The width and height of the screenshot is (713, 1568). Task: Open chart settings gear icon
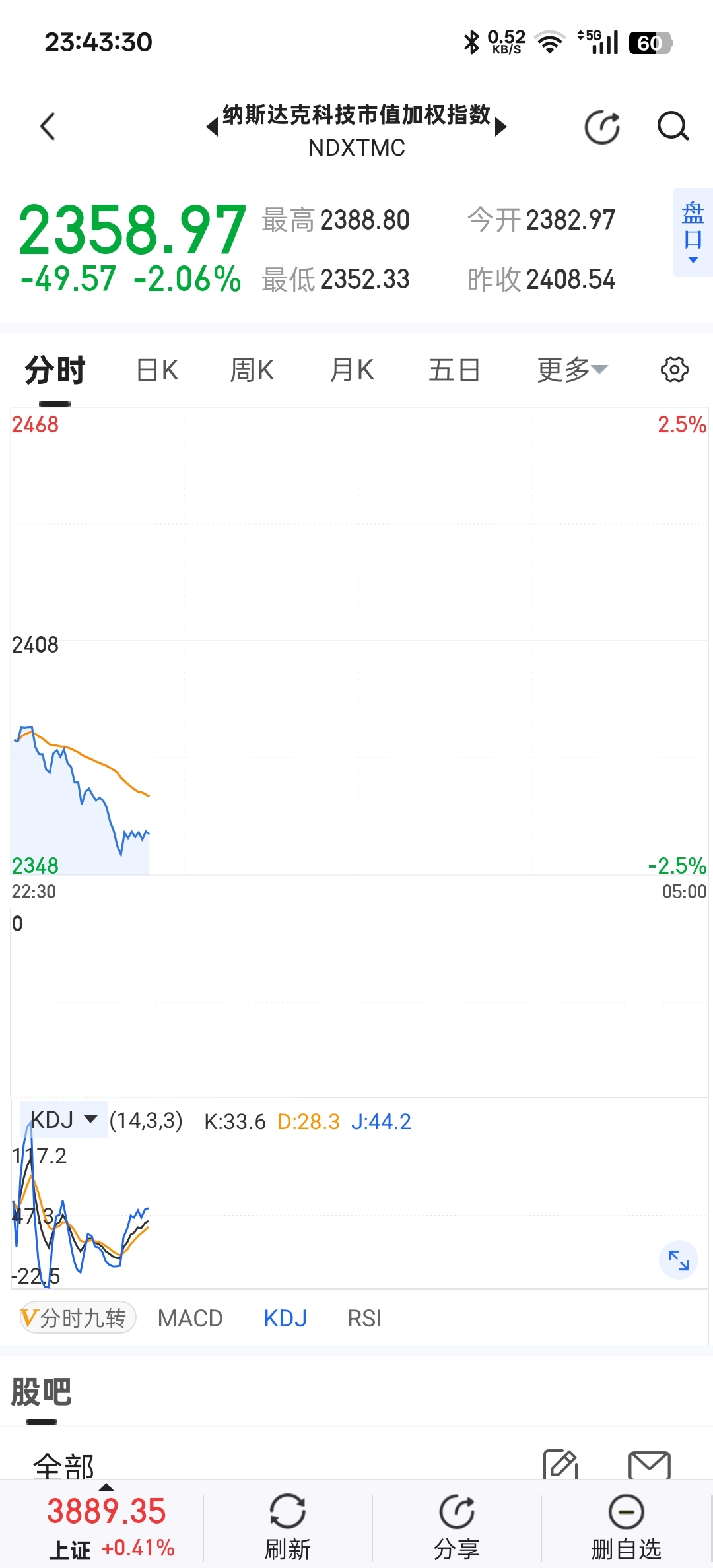coord(674,370)
